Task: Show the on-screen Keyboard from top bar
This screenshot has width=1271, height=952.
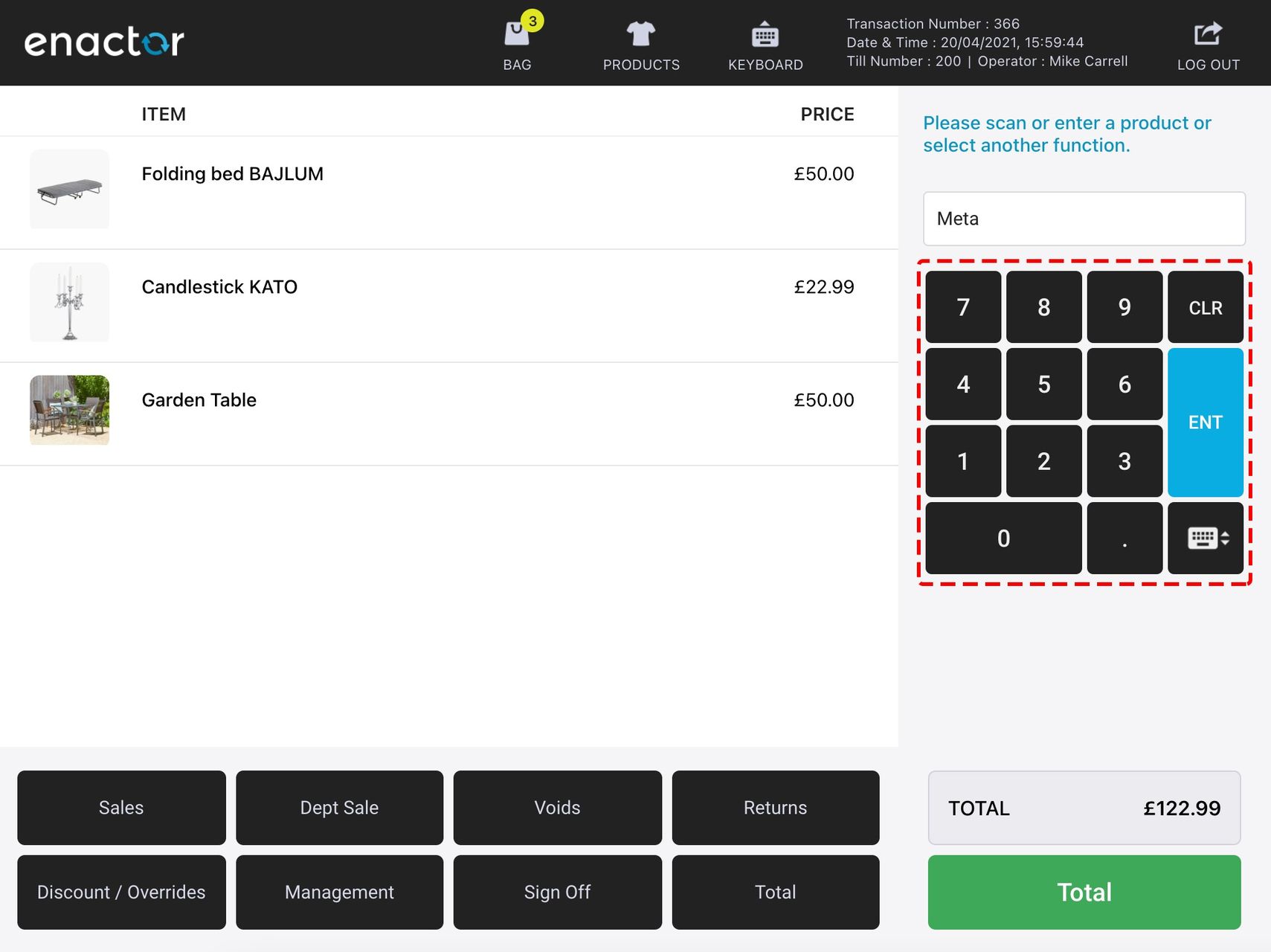Action: point(765,36)
